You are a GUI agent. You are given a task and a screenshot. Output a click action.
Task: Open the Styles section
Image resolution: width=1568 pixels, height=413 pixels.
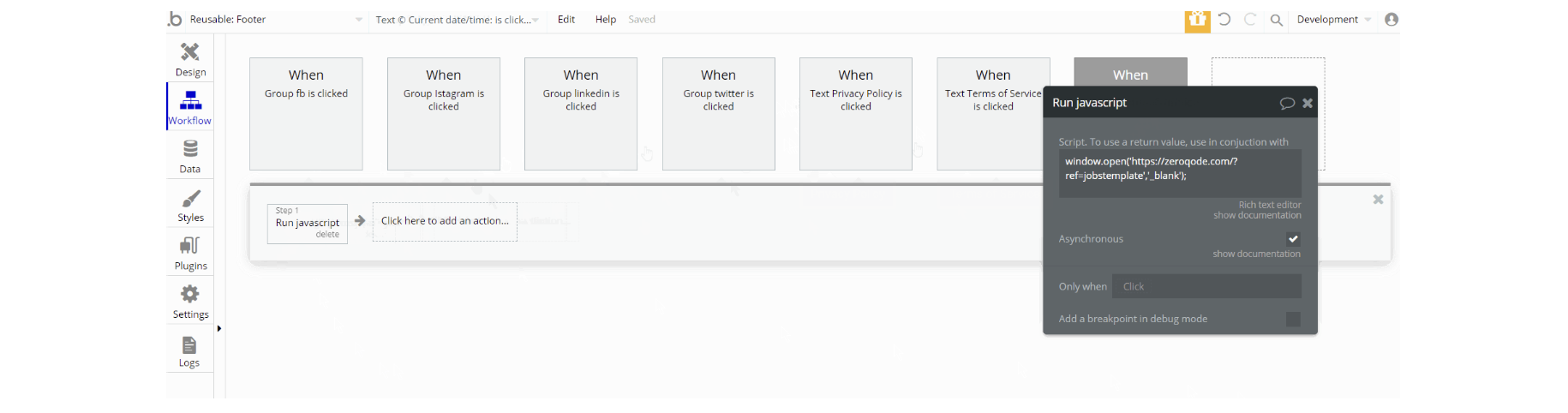pos(190,205)
